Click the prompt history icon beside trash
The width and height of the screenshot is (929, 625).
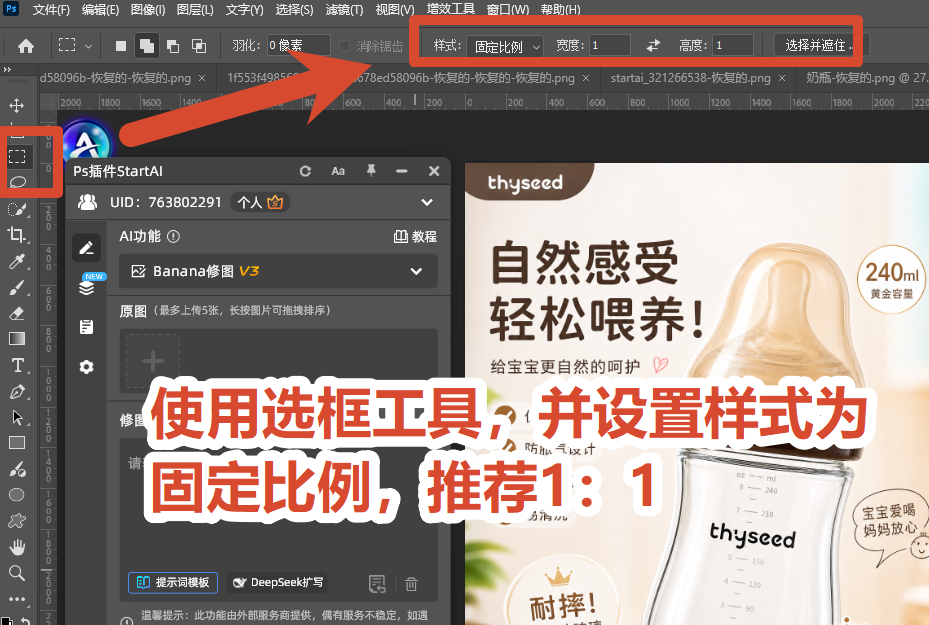(x=377, y=584)
